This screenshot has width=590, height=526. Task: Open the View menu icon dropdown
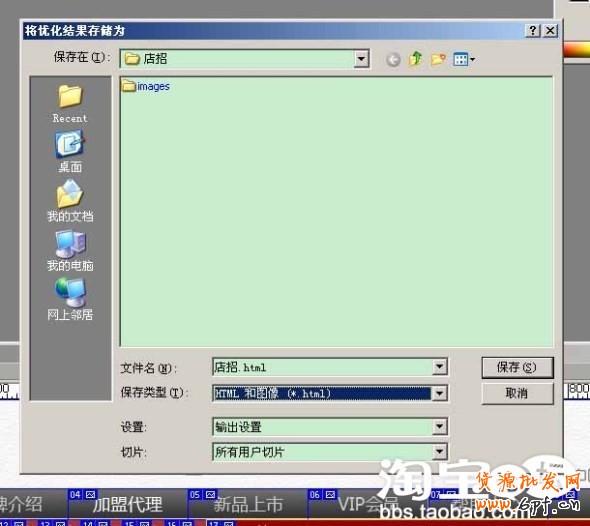click(464, 59)
